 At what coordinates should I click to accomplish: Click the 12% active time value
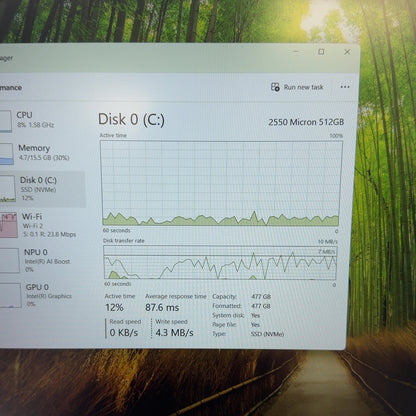pyautogui.click(x=114, y=307)
